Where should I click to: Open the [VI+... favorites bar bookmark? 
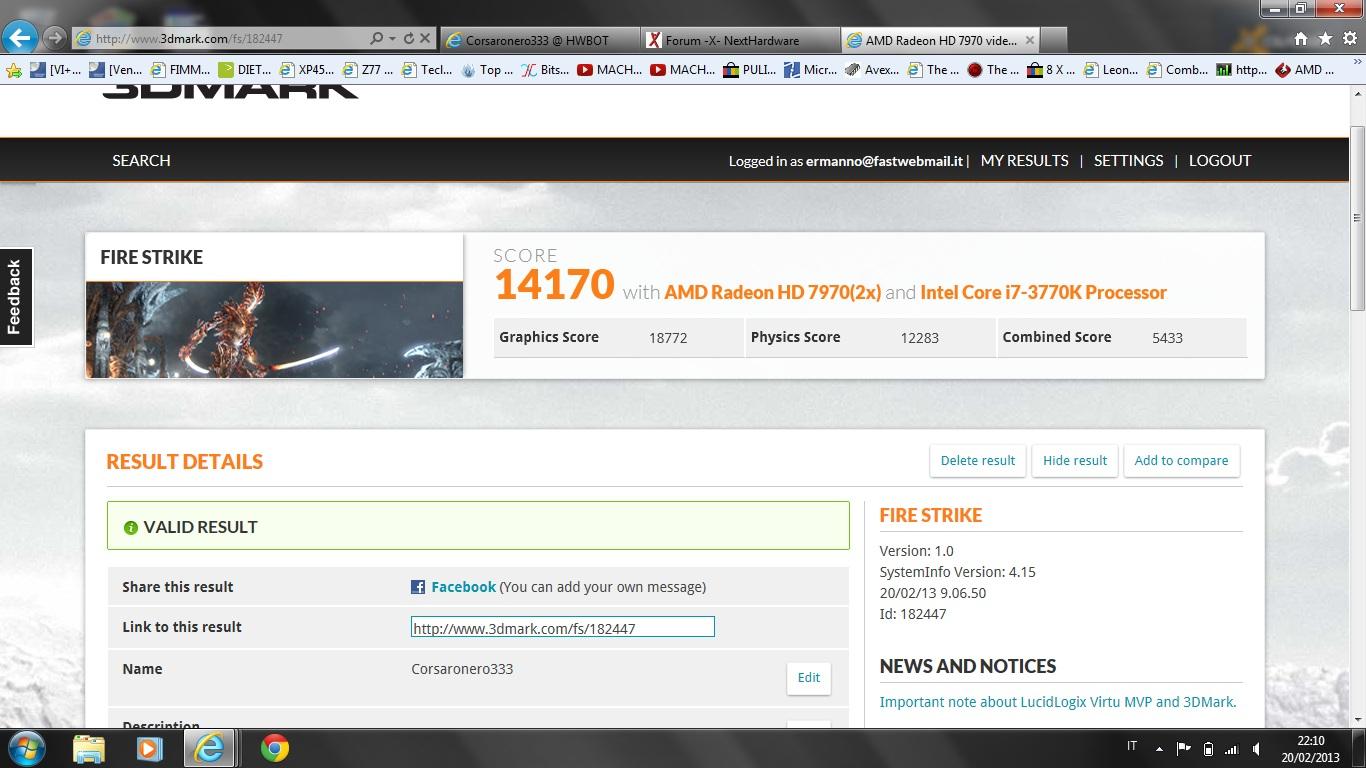tap(56, 70)
